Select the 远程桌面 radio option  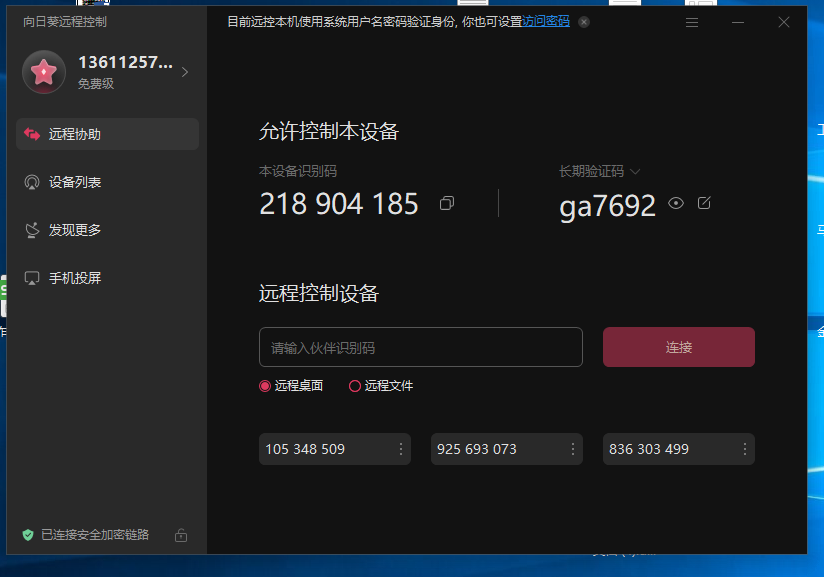[x=265, y=386]
